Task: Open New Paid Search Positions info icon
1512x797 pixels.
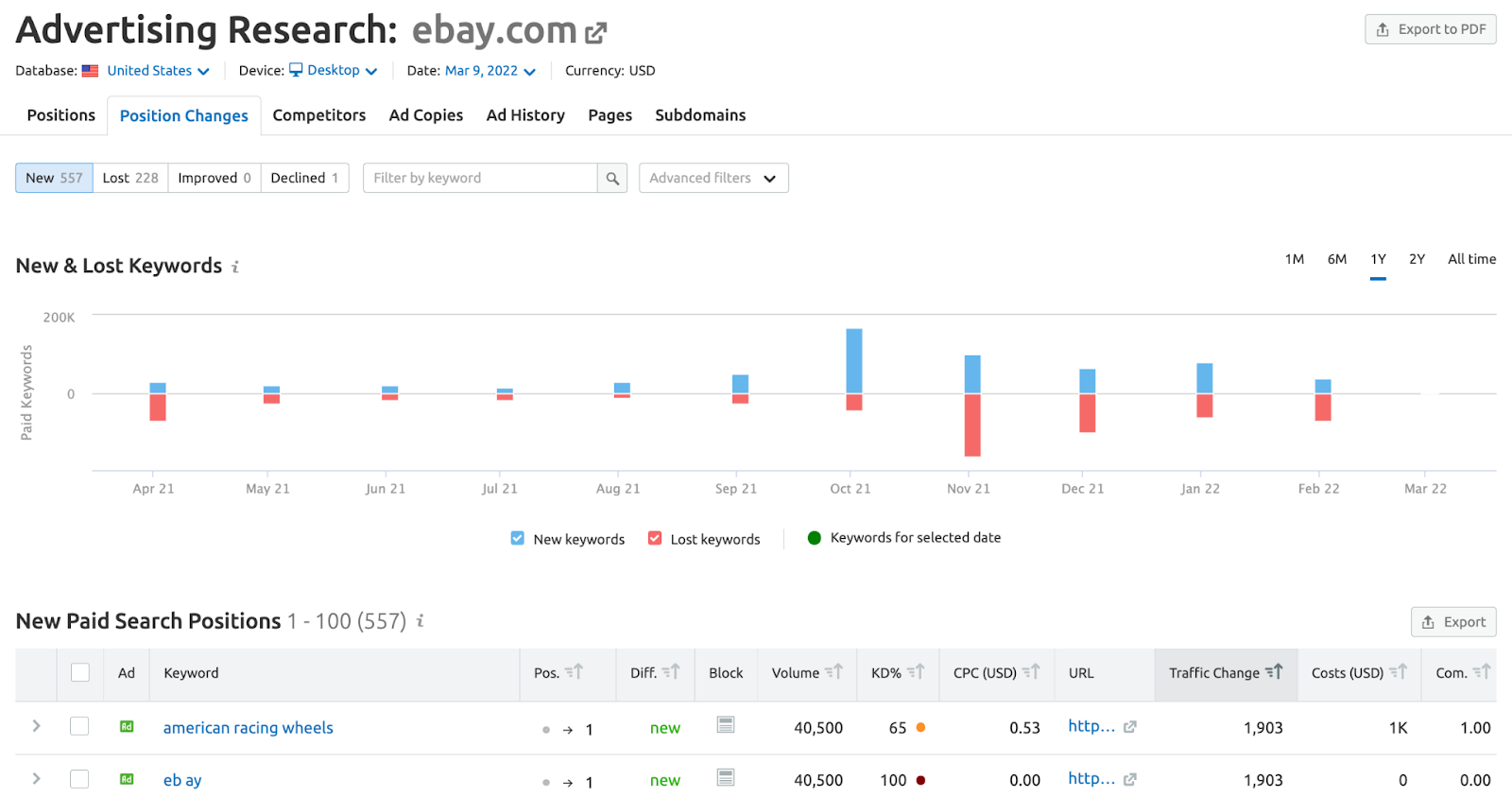Action: pos(420,621)
